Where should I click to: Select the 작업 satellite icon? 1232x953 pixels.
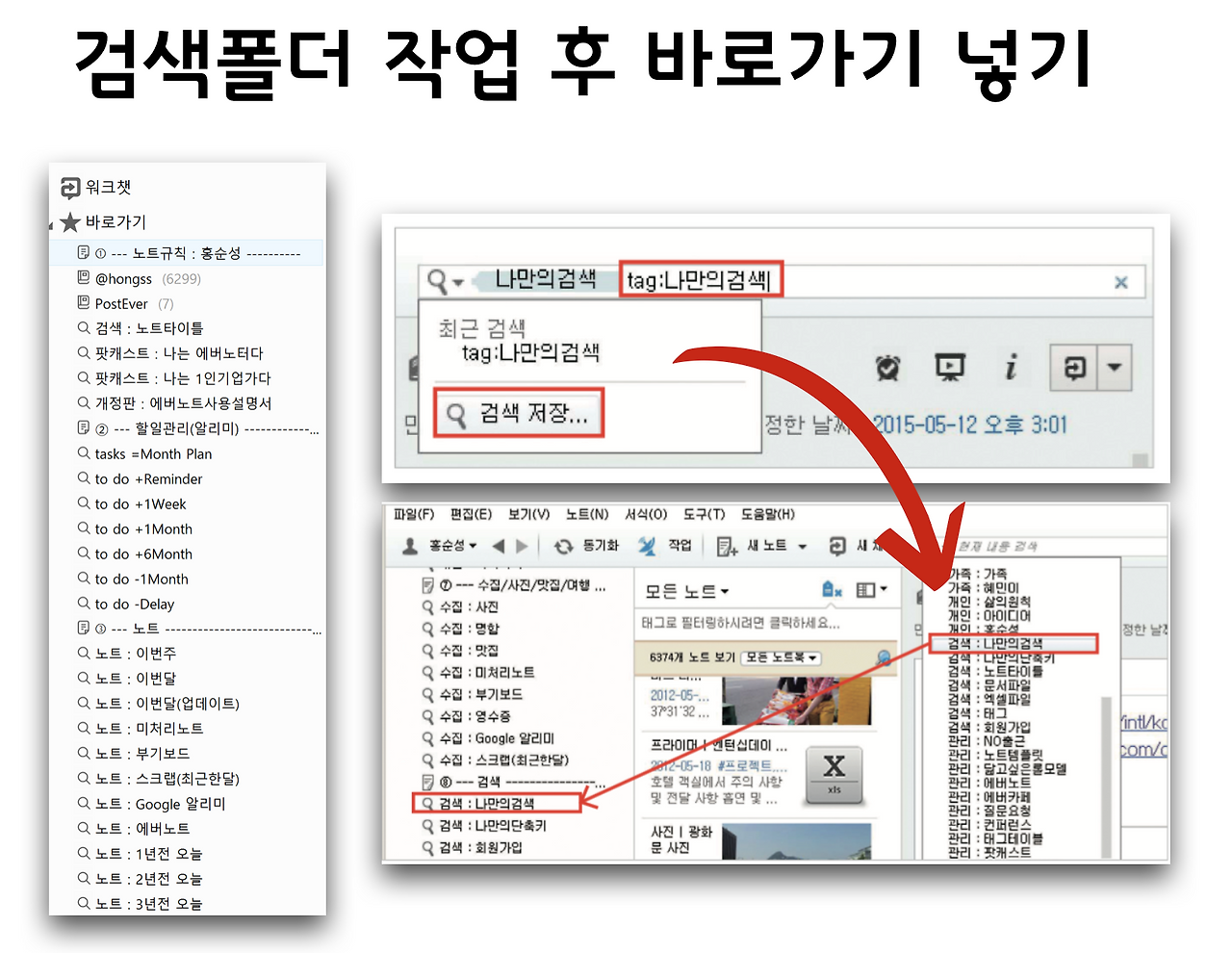point(646,544)
